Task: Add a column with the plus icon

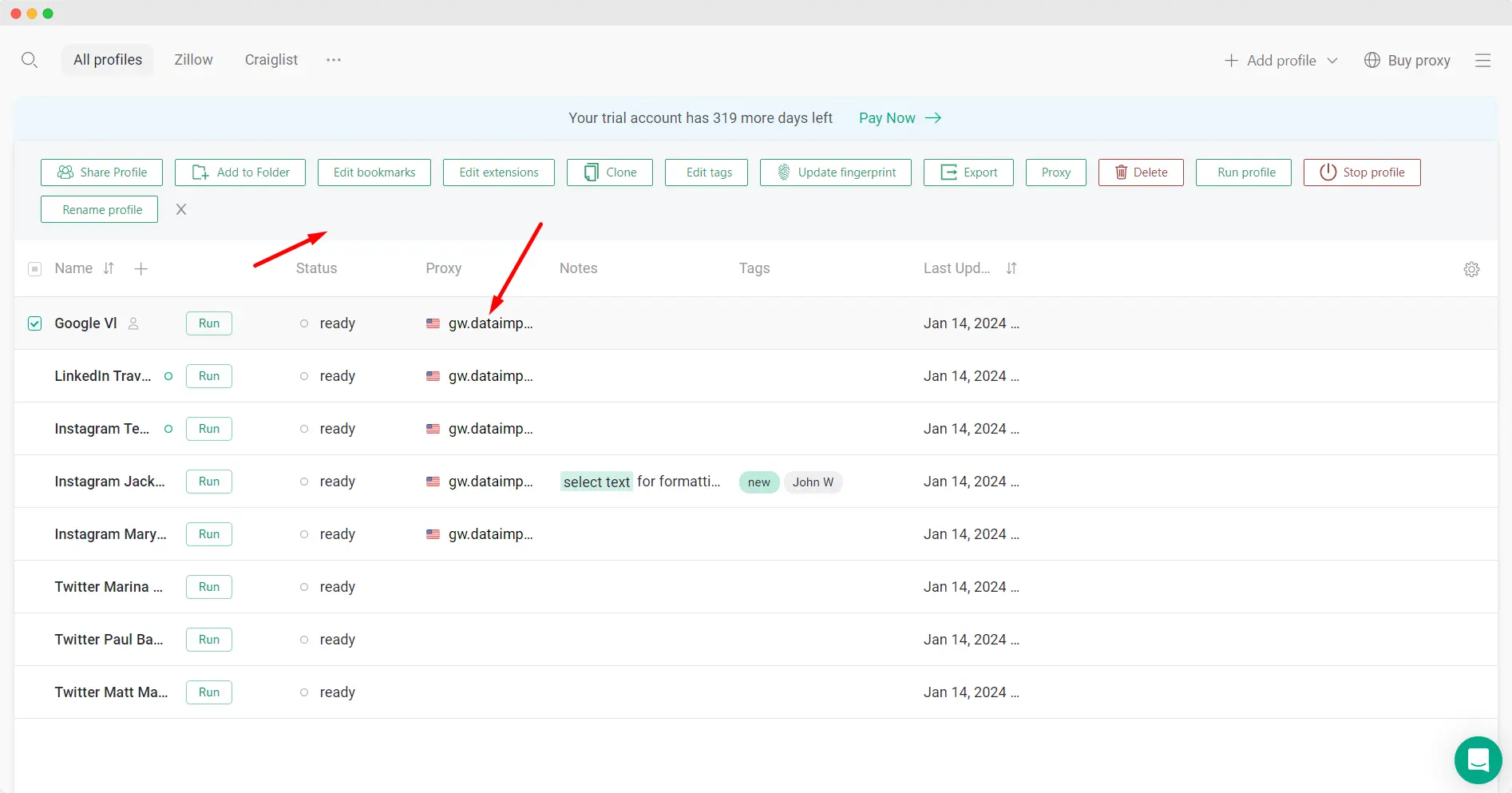Action: point(141,269)
